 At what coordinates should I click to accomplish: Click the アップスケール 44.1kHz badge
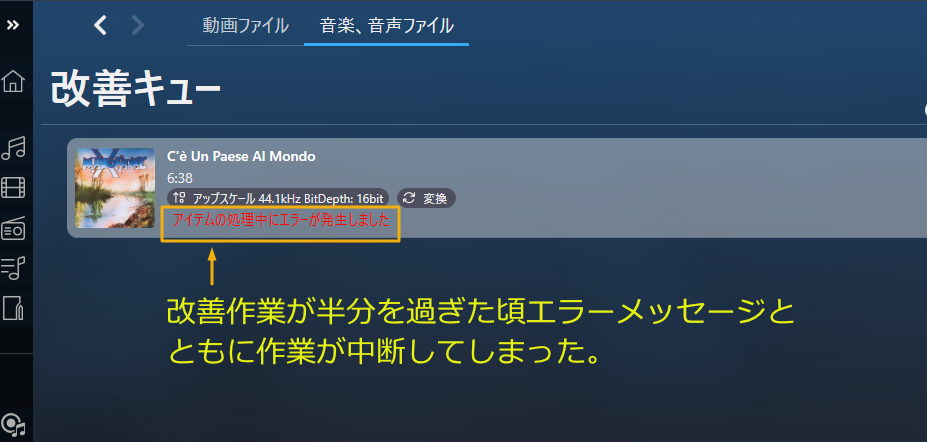click(x=278, y=199)
